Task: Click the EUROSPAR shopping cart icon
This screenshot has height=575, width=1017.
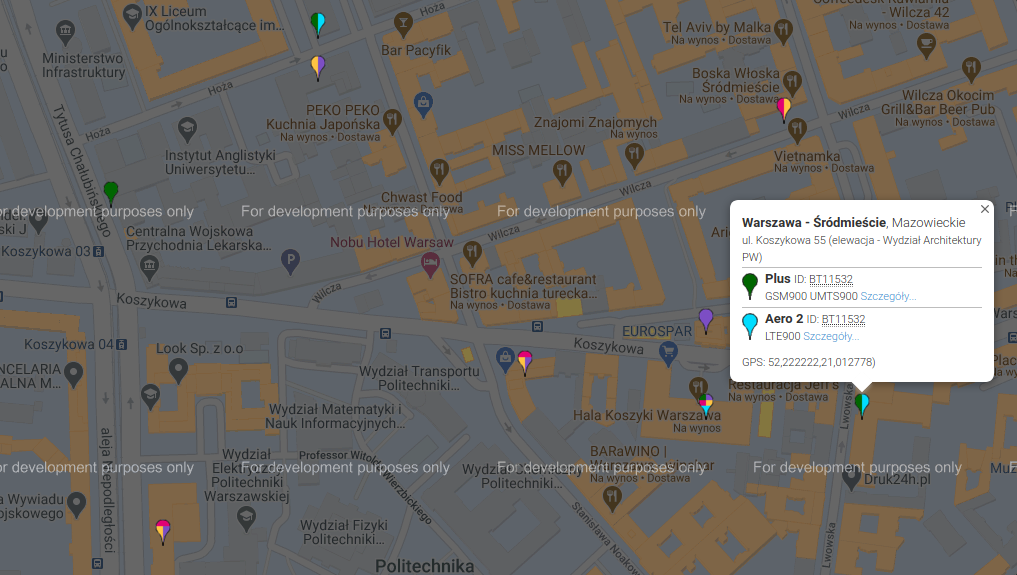Action: pos(668,353)
